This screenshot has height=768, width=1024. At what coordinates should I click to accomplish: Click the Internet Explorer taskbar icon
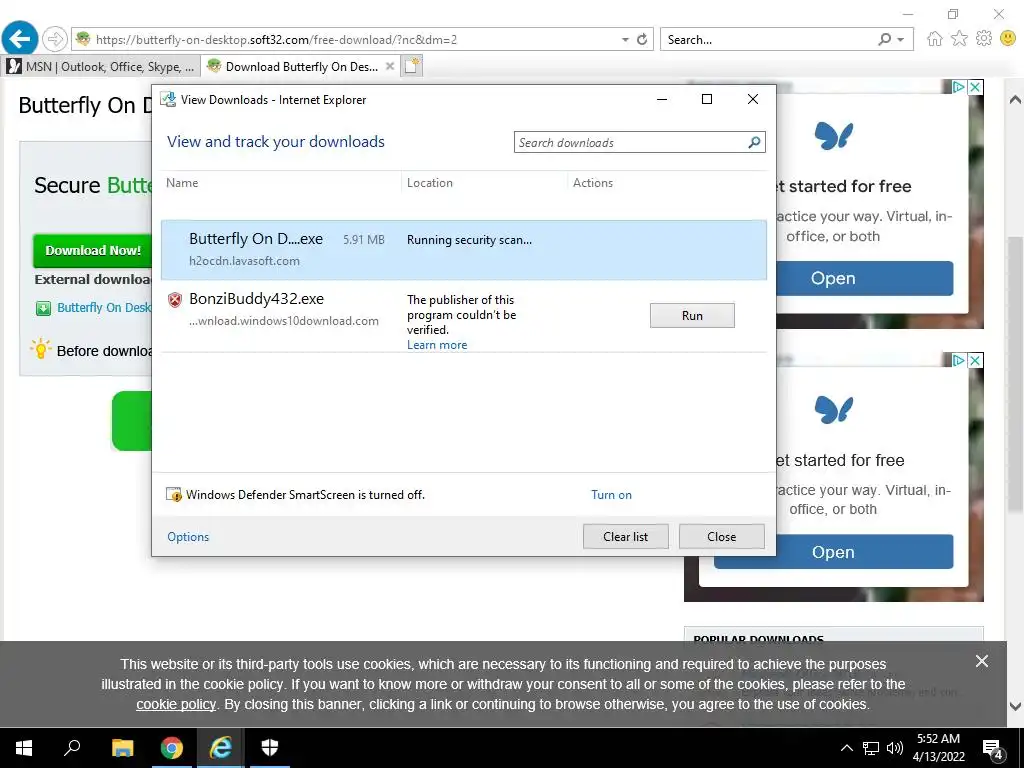tap(221, 748)
